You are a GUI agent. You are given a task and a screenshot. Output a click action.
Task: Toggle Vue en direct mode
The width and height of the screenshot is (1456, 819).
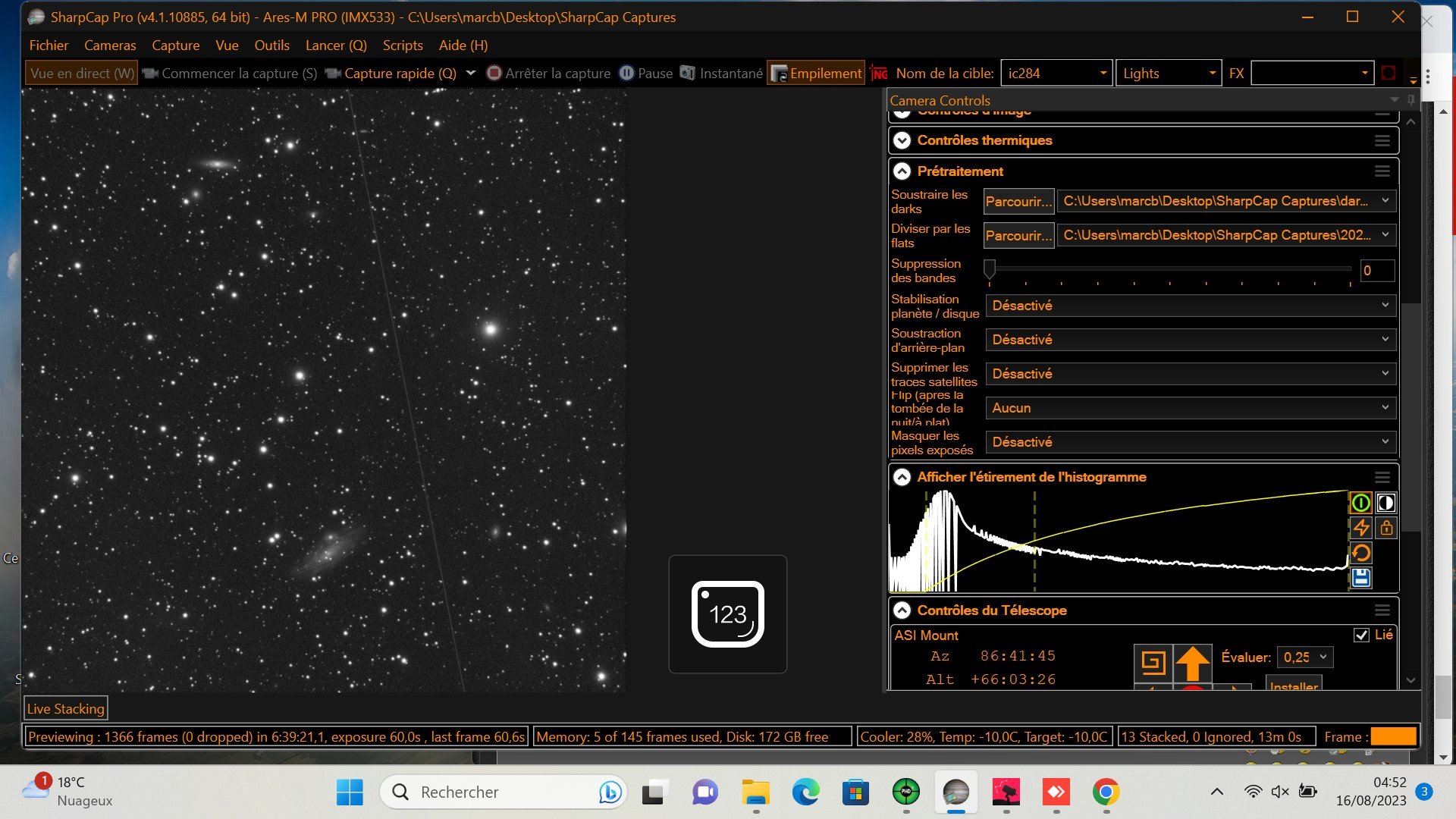click(81, 74)
